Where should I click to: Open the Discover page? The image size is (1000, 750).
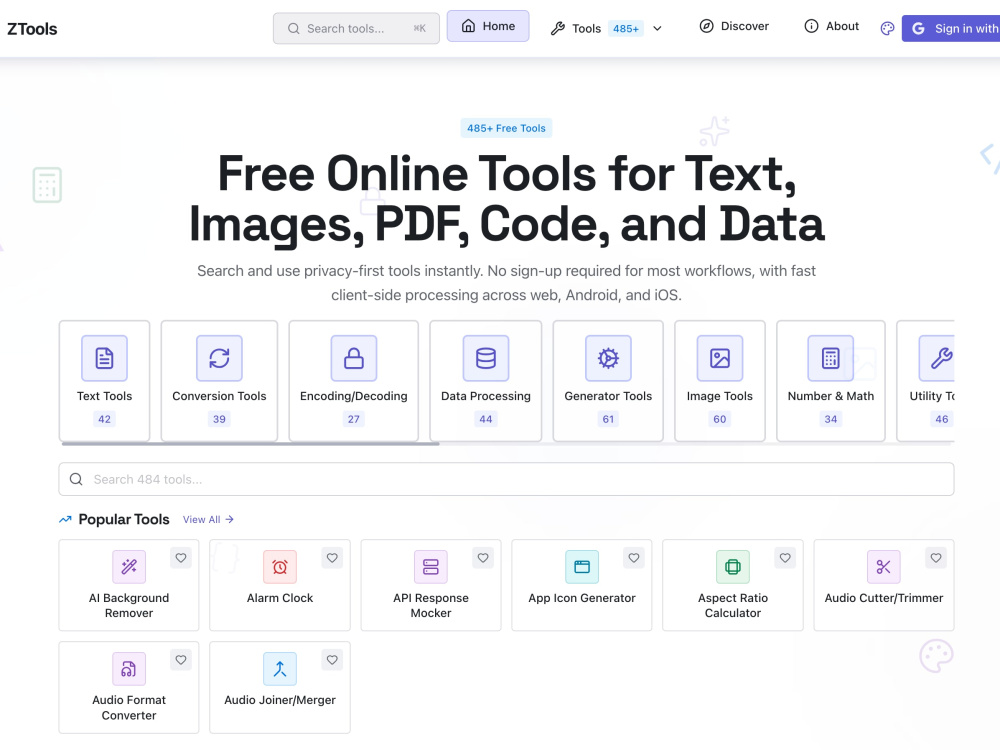pyautogui.click(x=734, y=26)
